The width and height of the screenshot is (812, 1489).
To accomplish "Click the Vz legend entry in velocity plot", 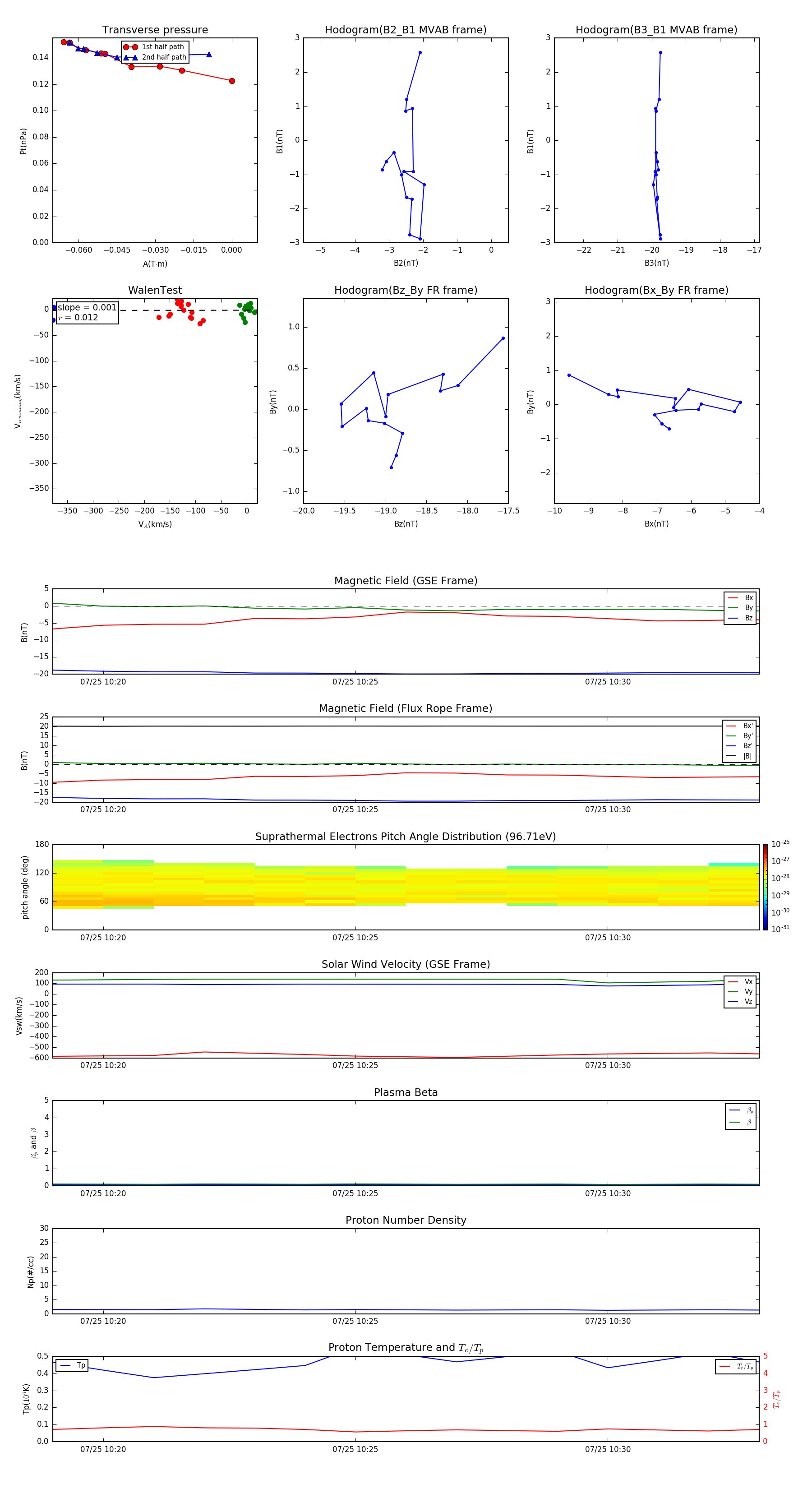I will (740, 1001).
